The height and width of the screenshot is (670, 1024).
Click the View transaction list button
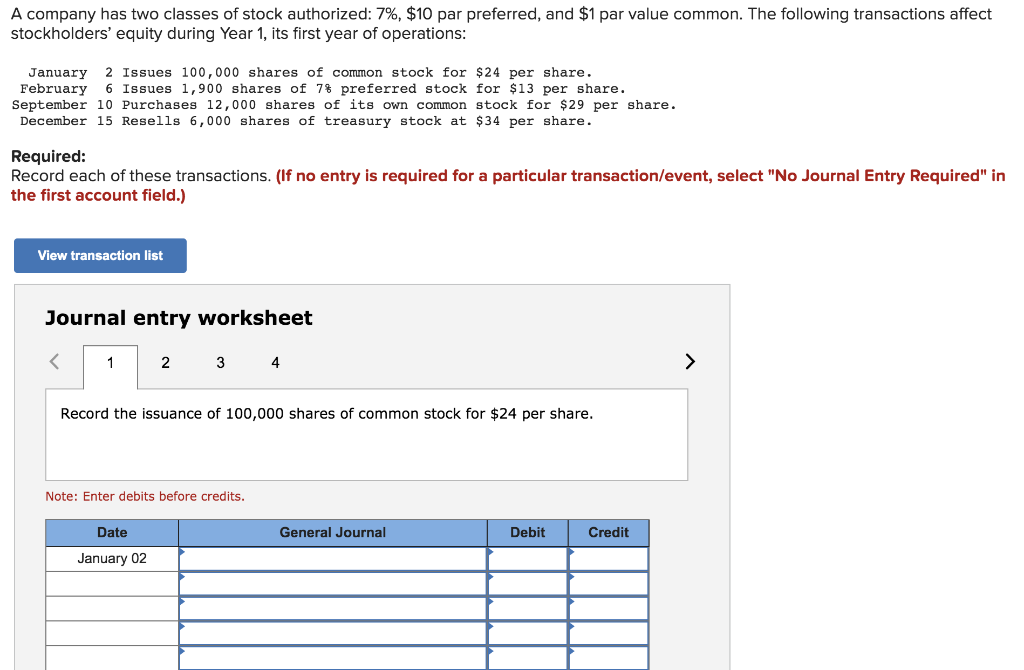pyautogui.click(x=100, y=255)
